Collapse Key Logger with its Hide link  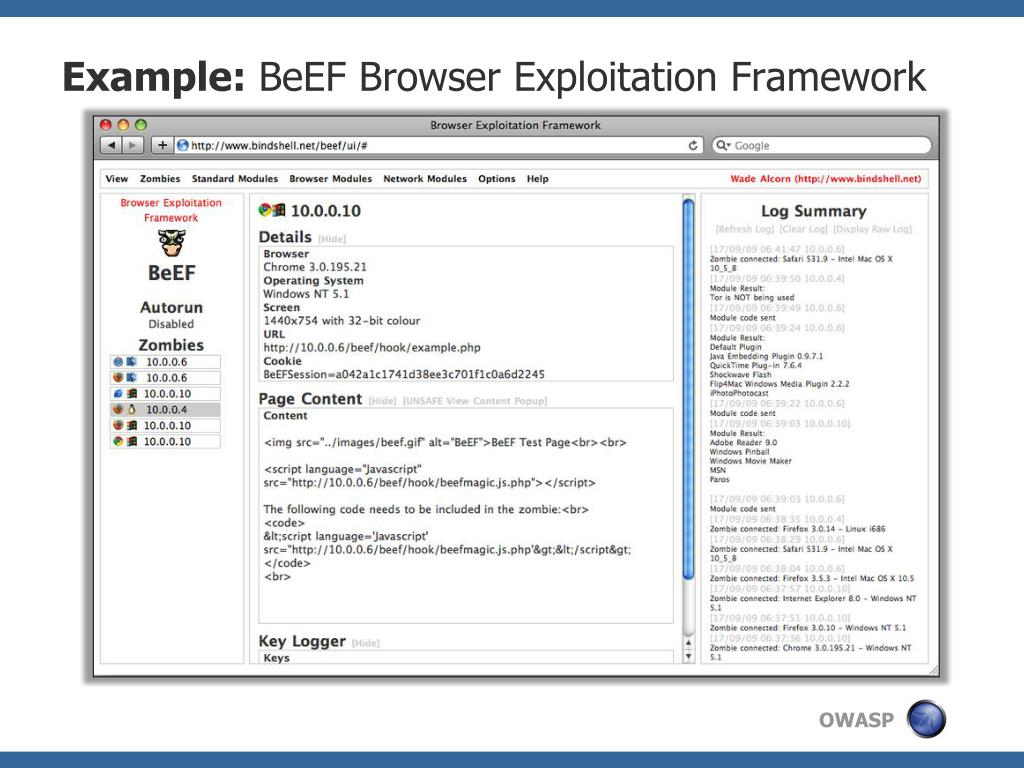(365, 643)
